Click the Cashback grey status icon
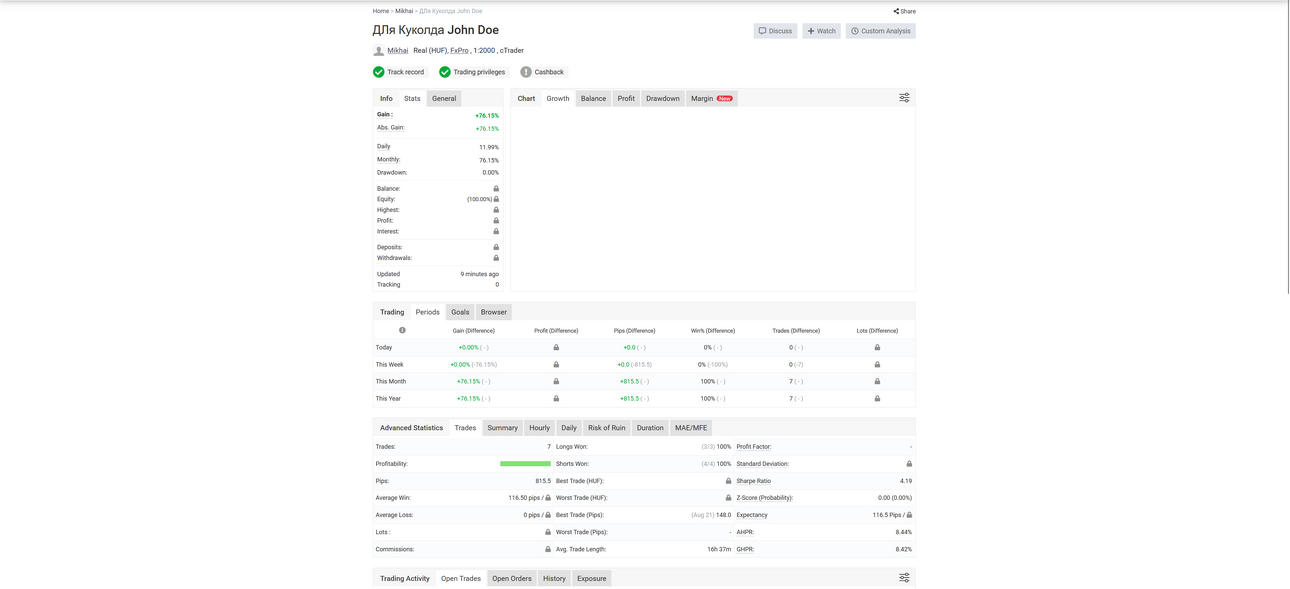The image size is (1290, 589). 526,72
